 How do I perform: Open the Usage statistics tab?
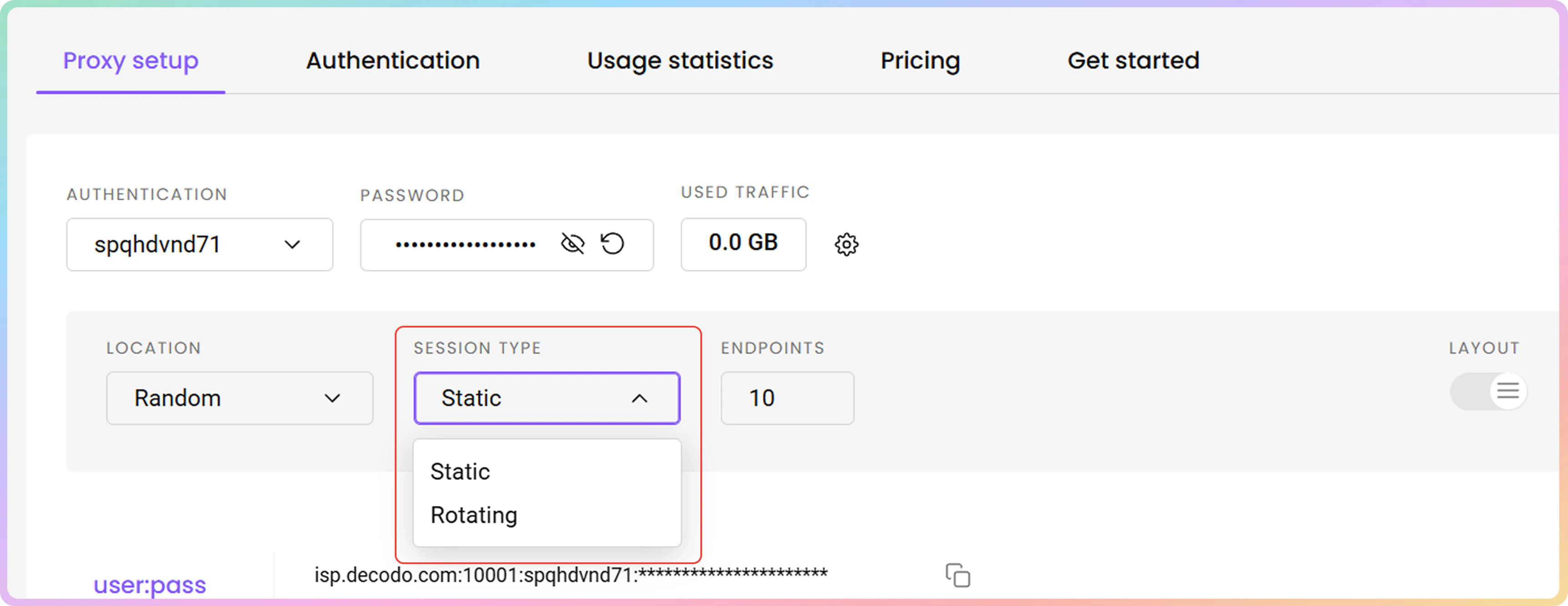click(680, 61)
